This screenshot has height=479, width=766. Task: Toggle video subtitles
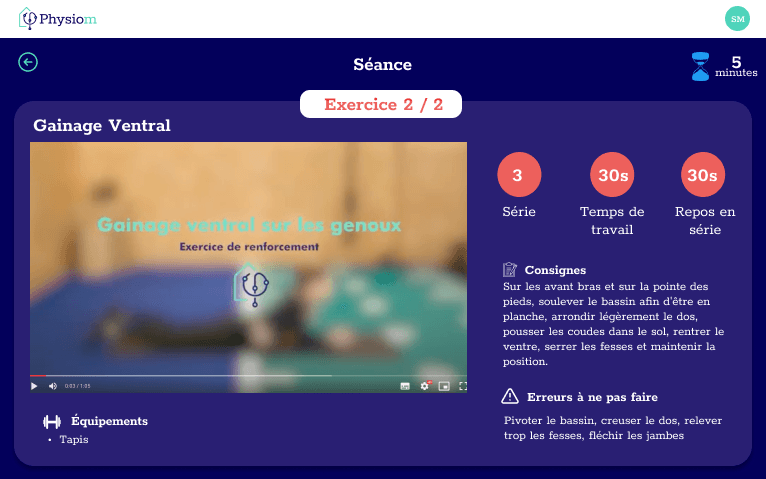click(405, 385)
